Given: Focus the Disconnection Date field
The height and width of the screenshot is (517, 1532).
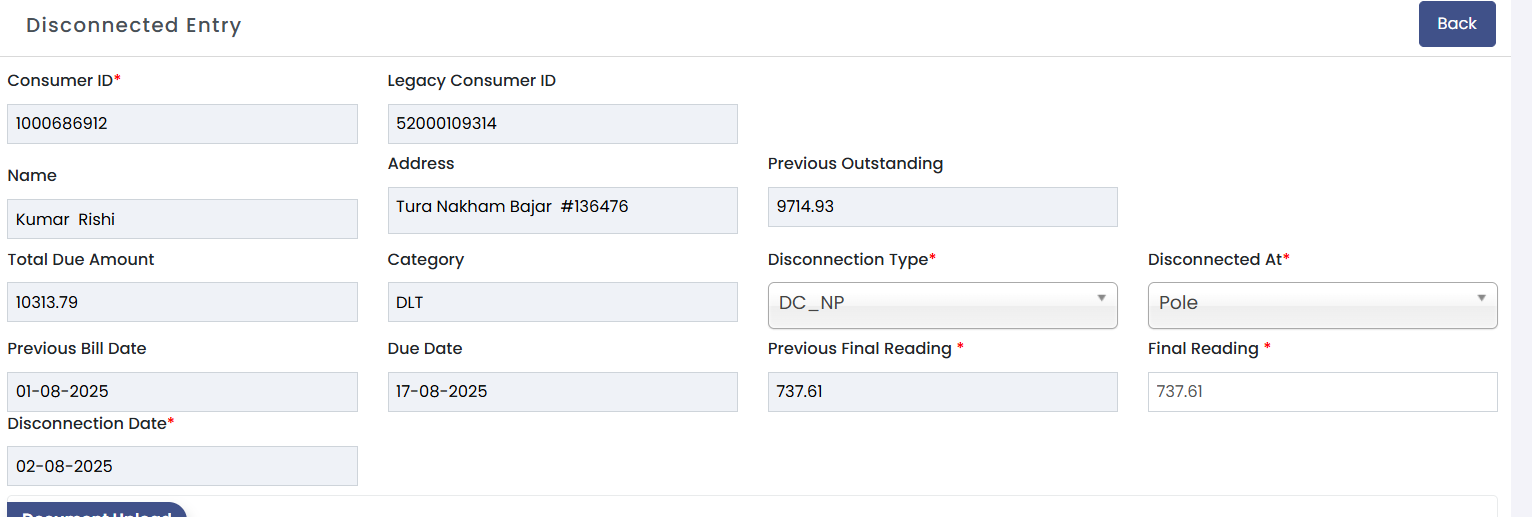Looking at the screenshot, I should click(182, 466).
